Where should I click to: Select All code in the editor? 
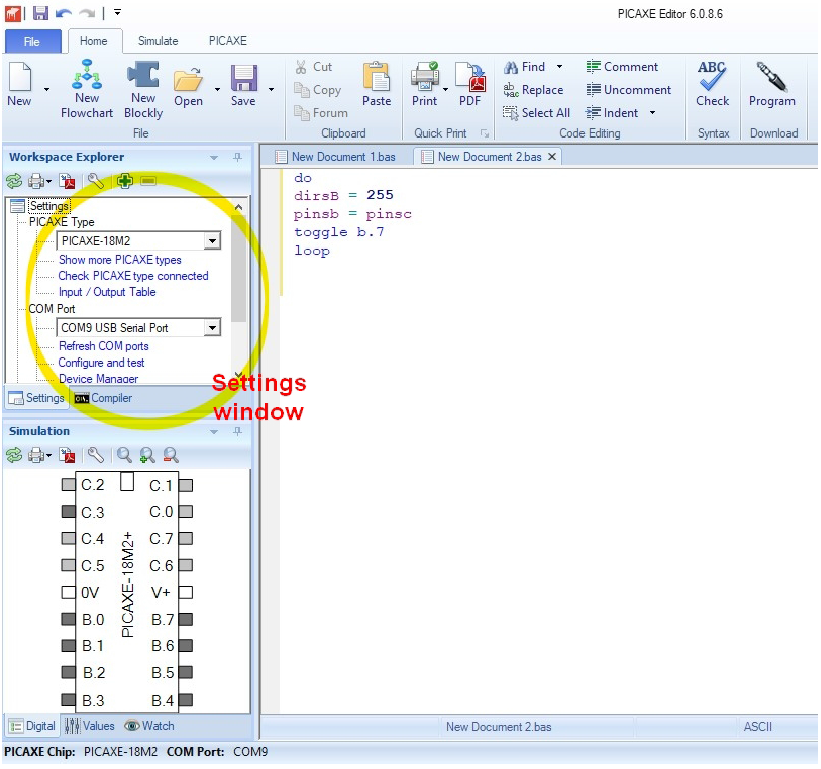pyautogui.click(x=536, y=113)
